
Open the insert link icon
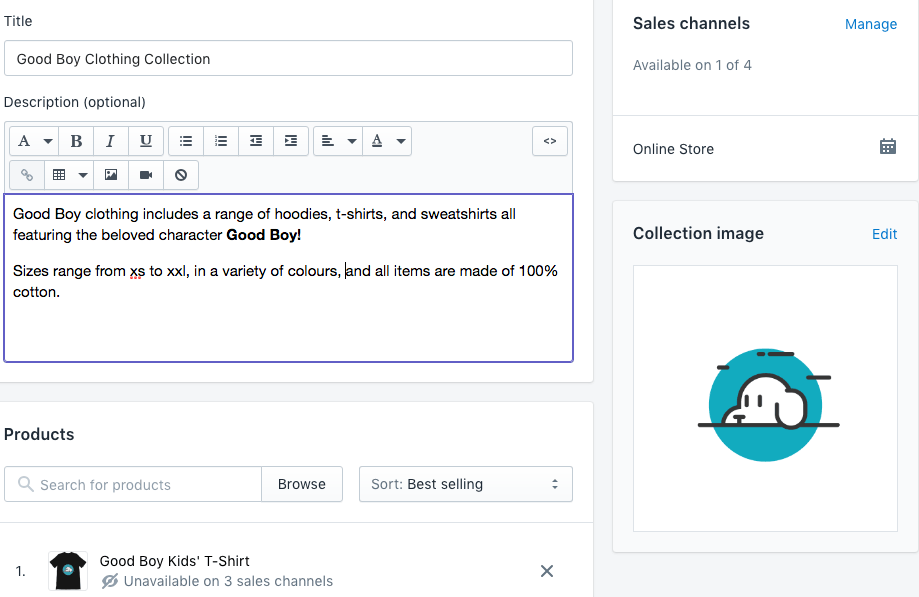(x=26, y=174)
